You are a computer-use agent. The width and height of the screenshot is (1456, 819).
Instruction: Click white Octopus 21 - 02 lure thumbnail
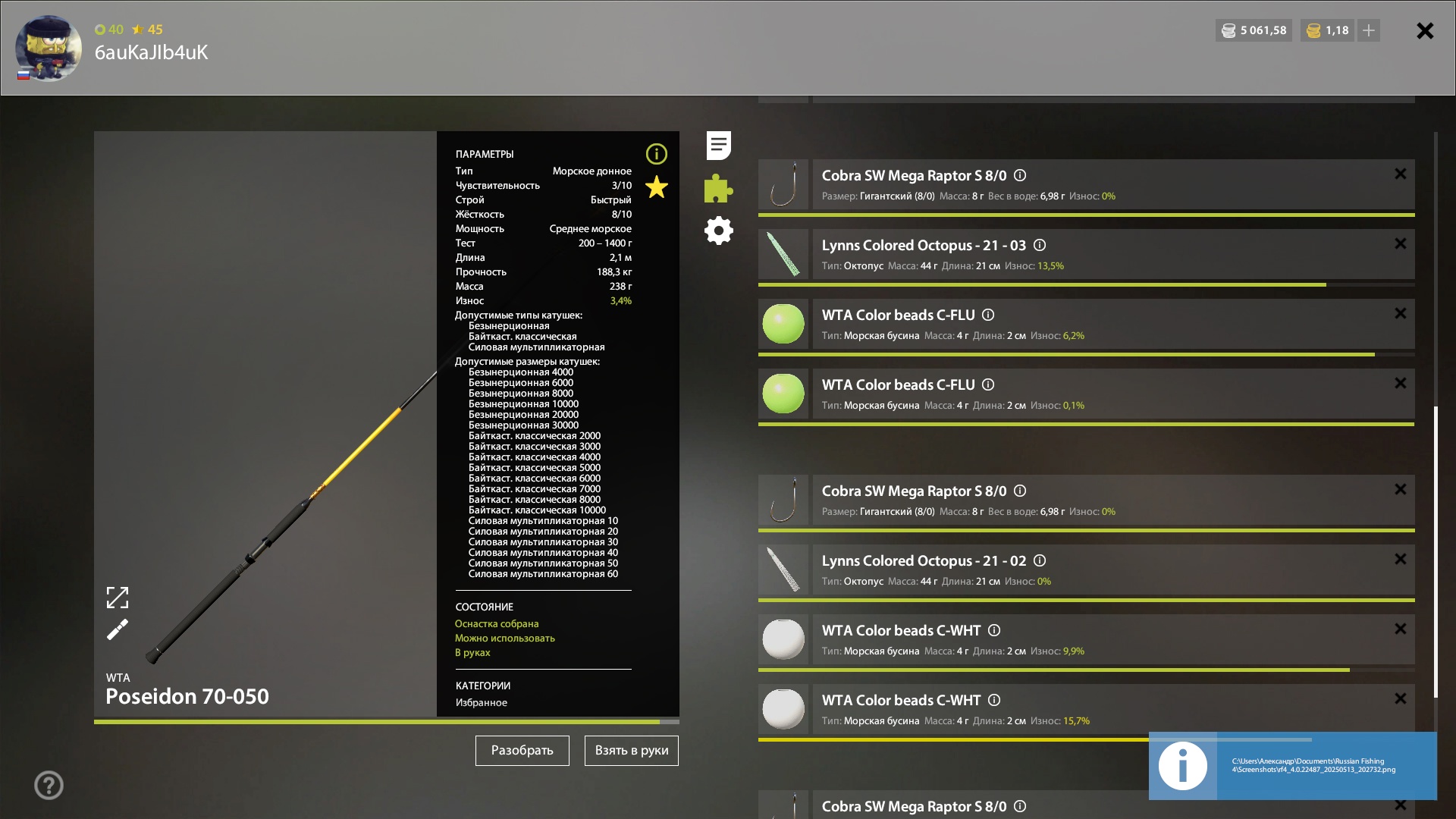coord(783,570)
